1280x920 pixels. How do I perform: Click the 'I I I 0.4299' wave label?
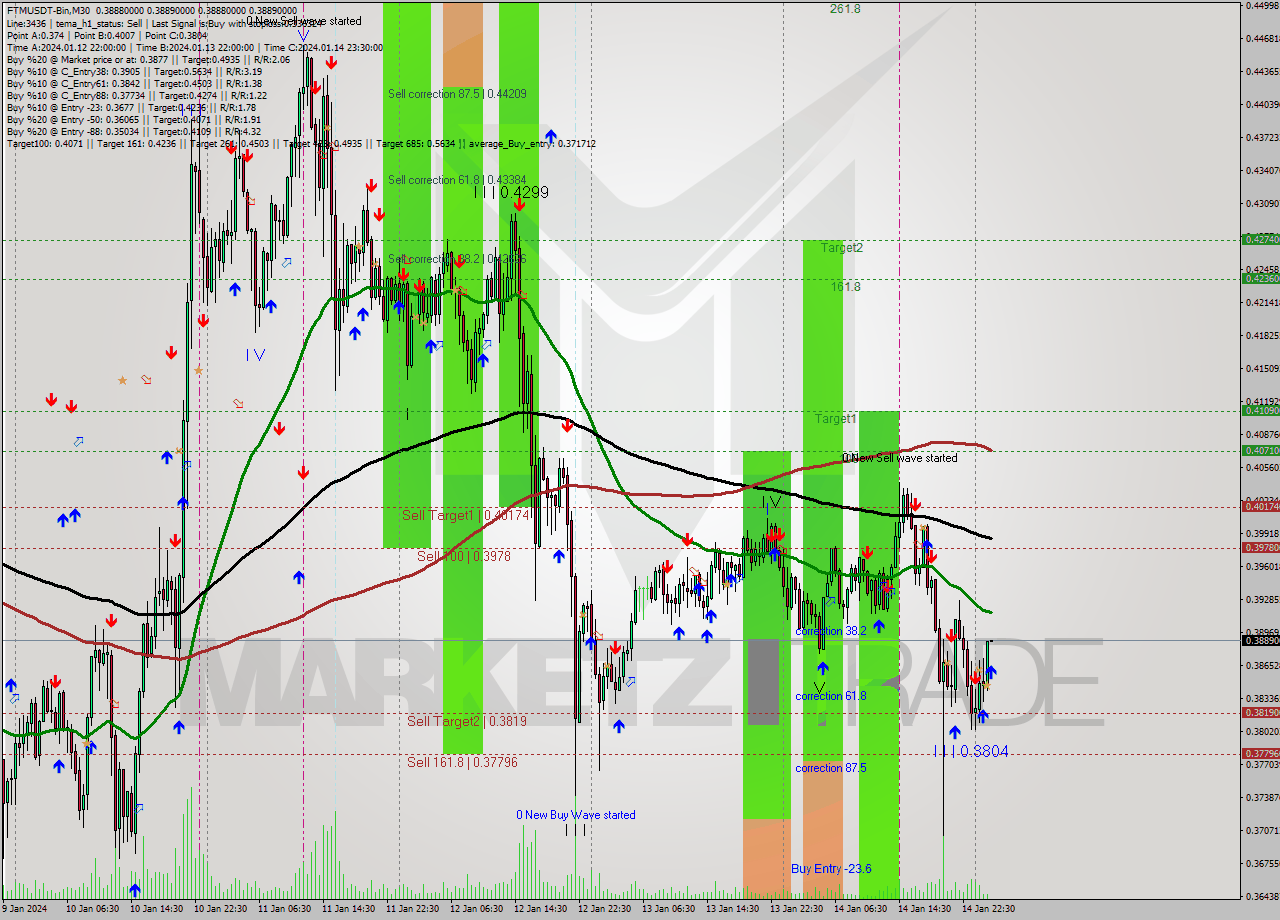coord(511,192)
